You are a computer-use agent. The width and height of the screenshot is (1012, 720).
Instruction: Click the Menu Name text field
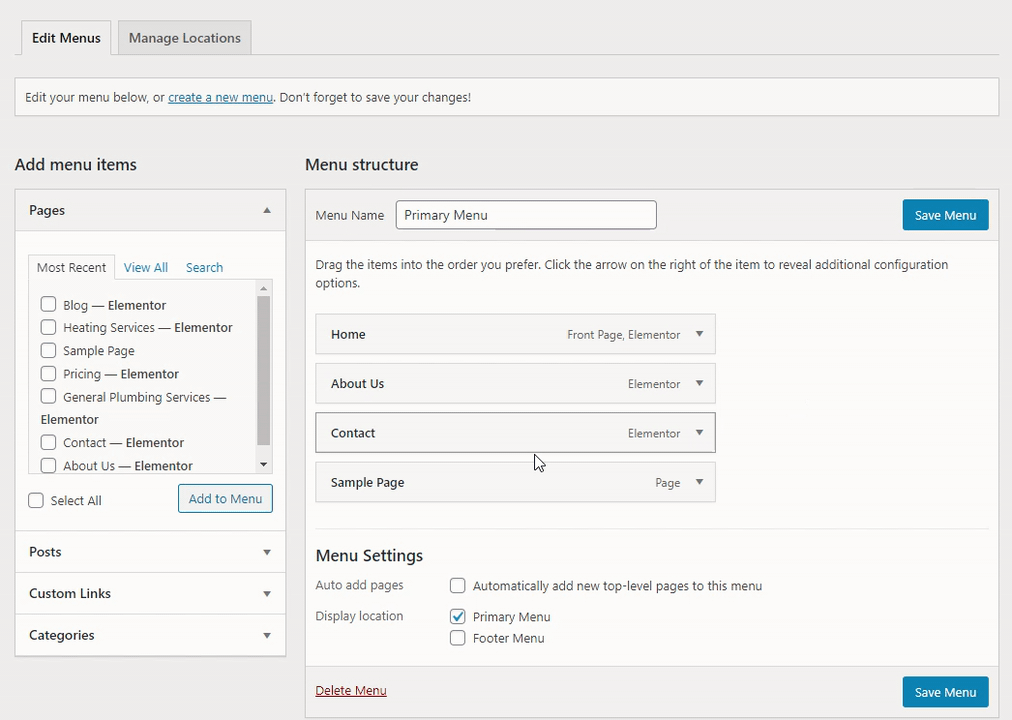(526, 215)
